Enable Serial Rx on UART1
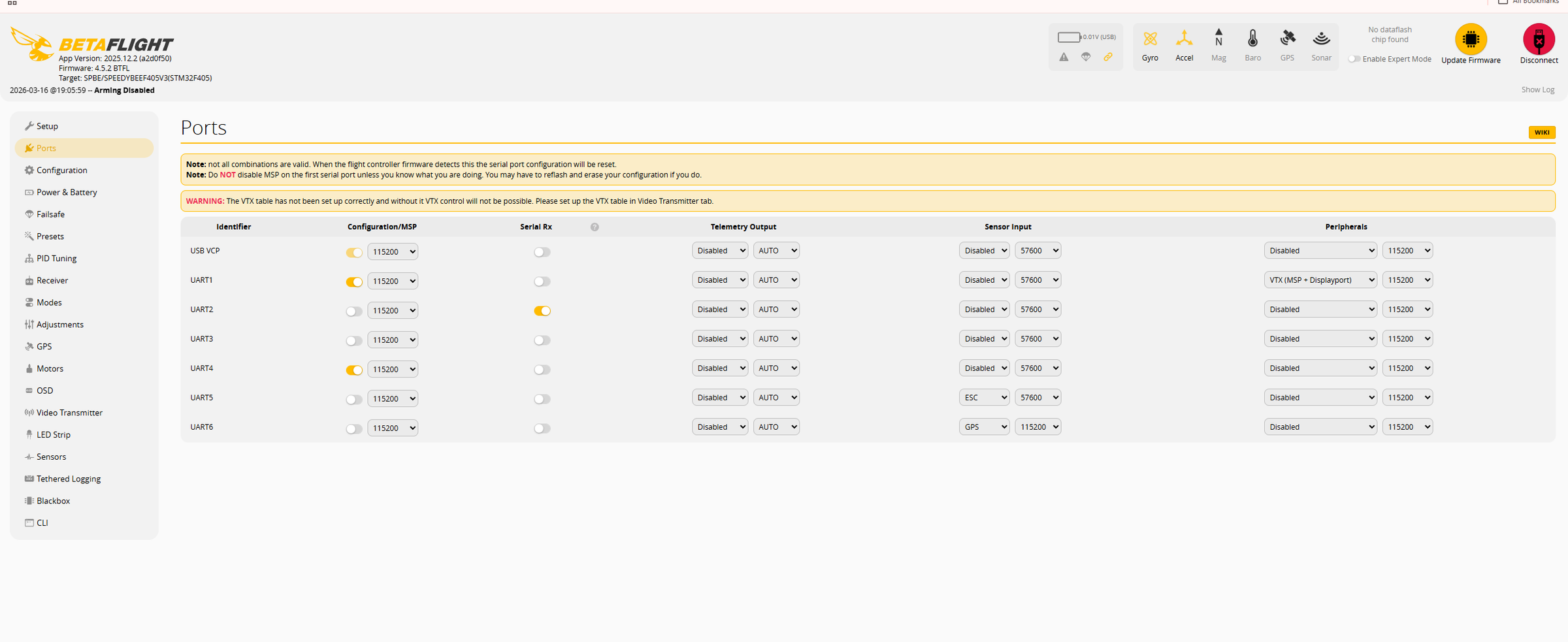This screenshot has width=1568, height=642. 542,281
